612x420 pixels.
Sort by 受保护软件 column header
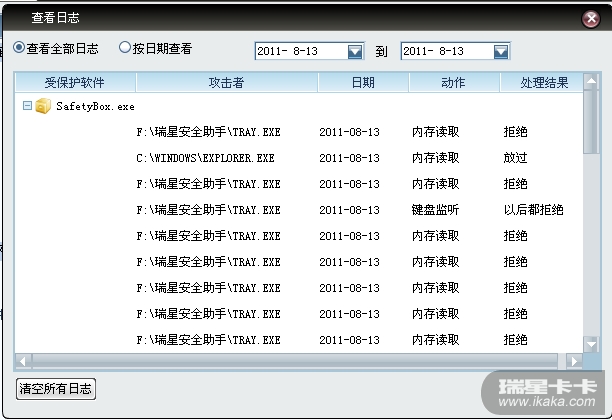pos(75,82)
